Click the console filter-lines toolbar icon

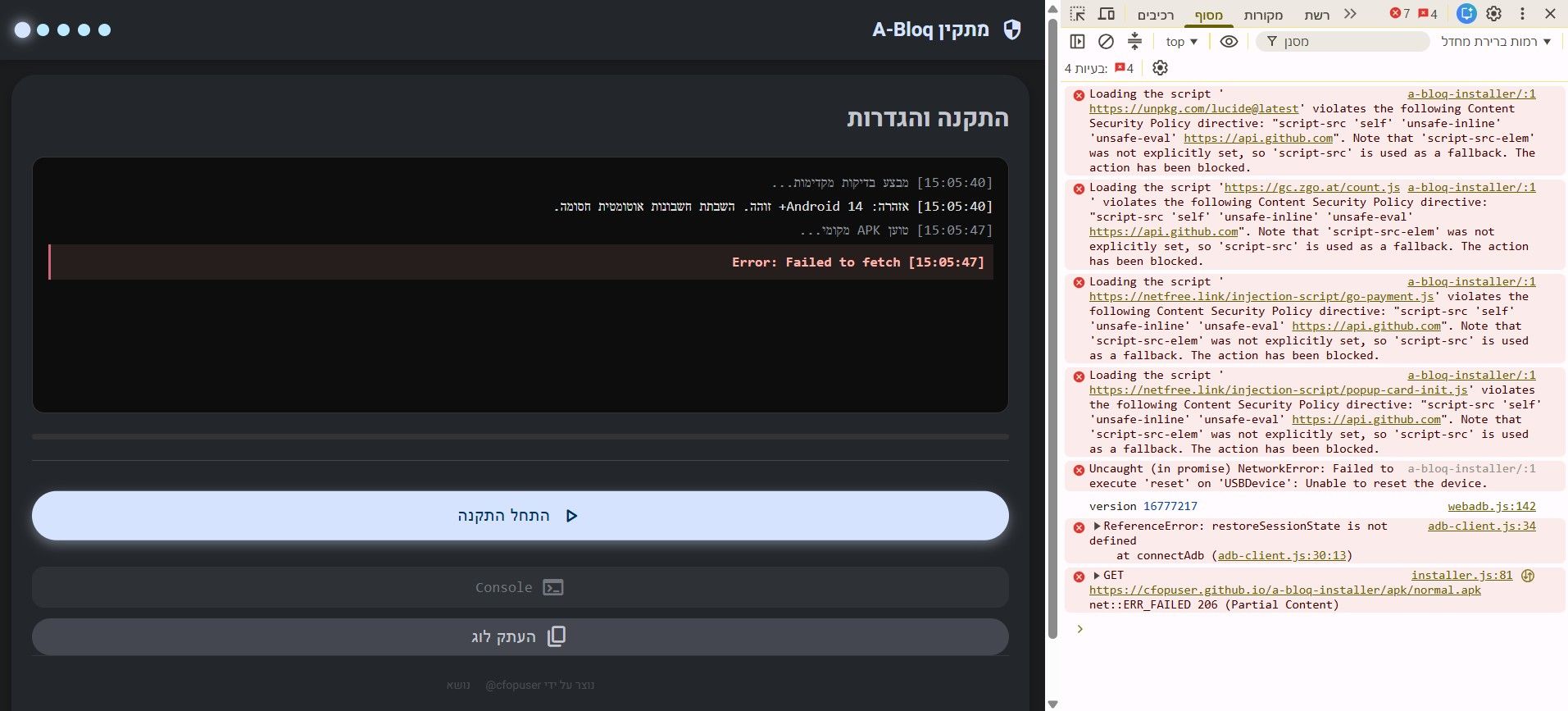tap(1134, 41)
